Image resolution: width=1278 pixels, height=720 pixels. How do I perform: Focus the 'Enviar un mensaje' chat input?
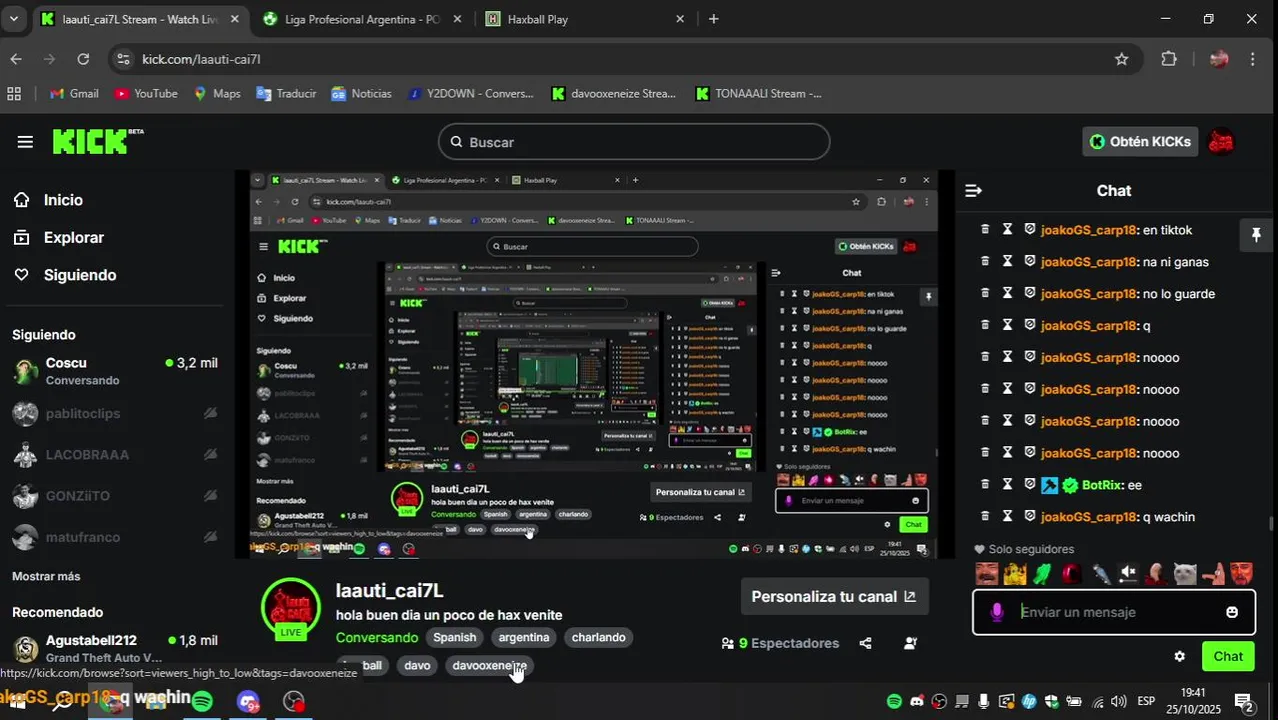pos(1113,612)
